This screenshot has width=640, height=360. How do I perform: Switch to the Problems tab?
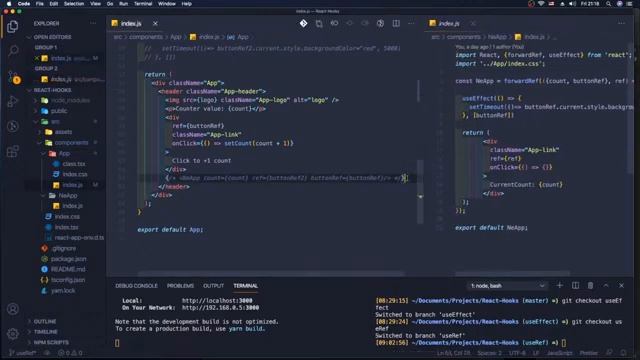tap(180, 286)
